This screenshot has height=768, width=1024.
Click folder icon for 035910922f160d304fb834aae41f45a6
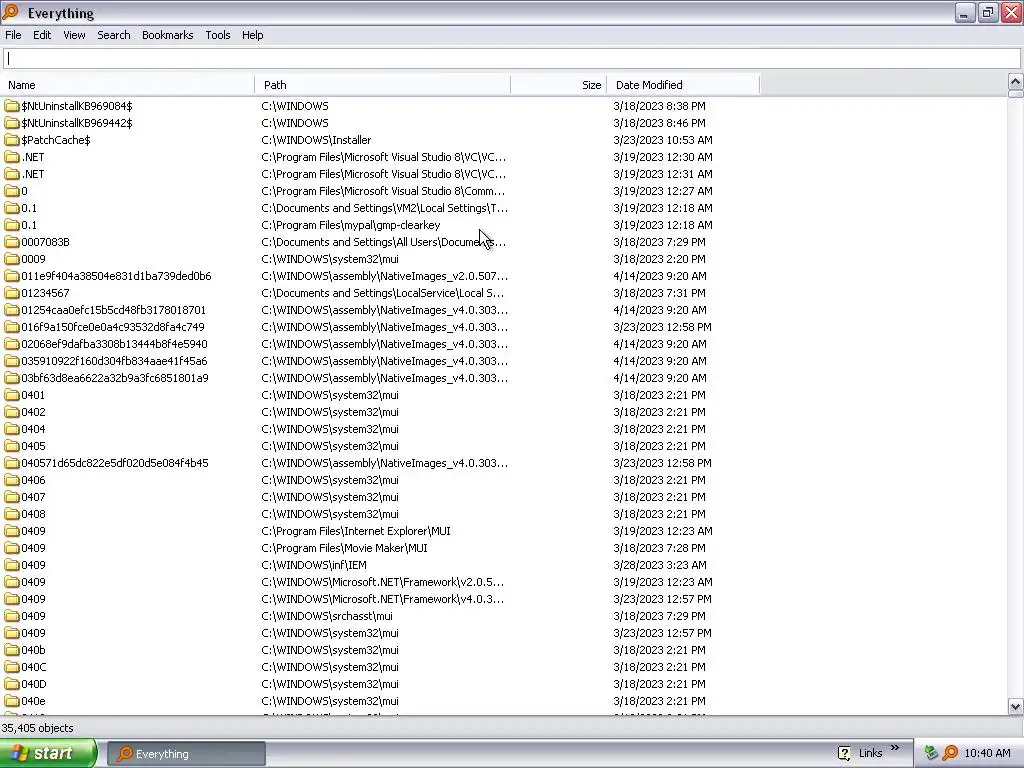[12, 360]
